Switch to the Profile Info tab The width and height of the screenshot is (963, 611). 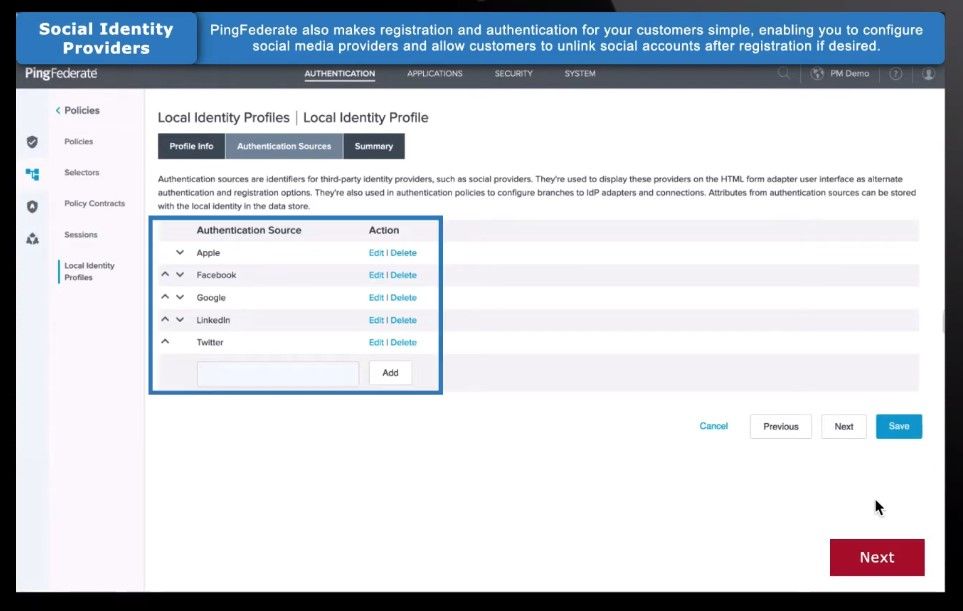click(192, 146)
